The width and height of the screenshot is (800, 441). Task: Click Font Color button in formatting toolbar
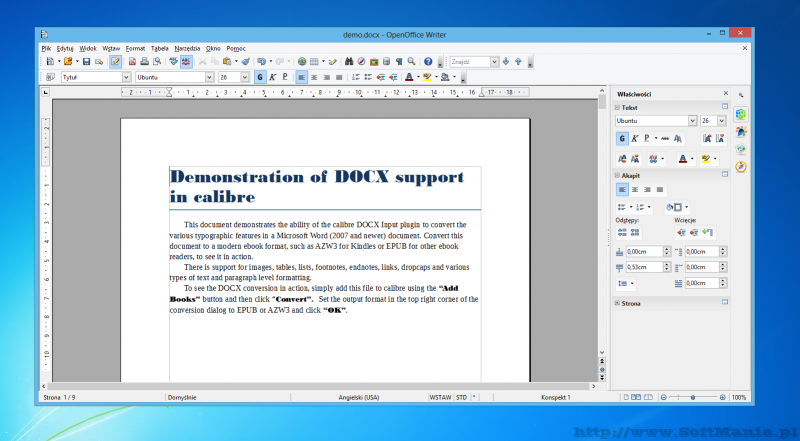(409, 77)
